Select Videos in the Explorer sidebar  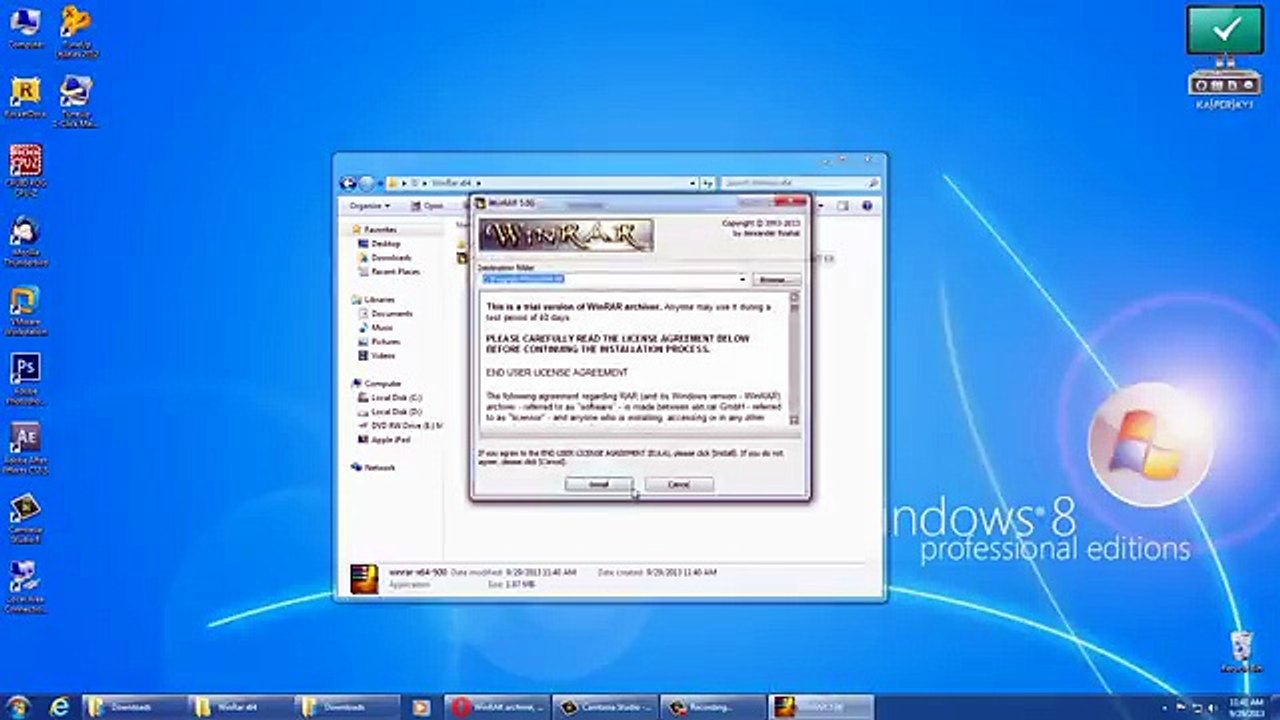click(x=377, y=355)
